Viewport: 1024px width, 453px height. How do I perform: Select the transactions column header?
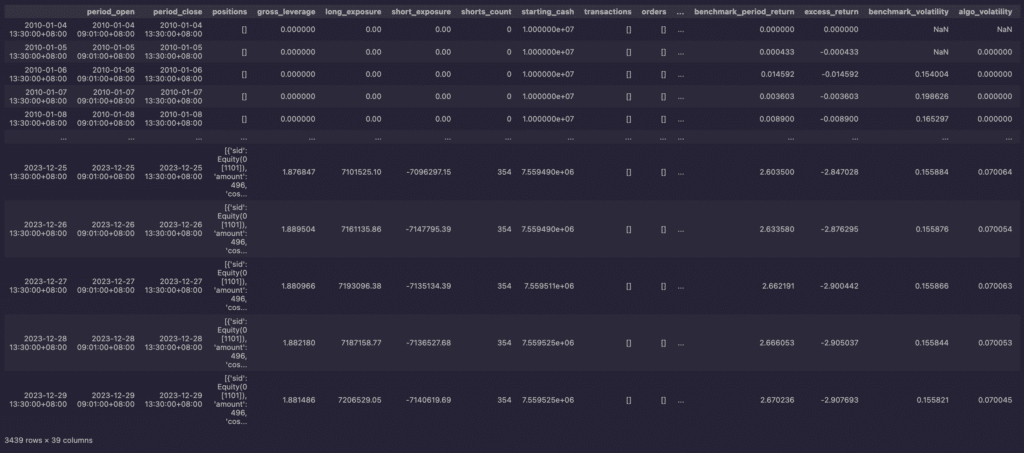607,11
